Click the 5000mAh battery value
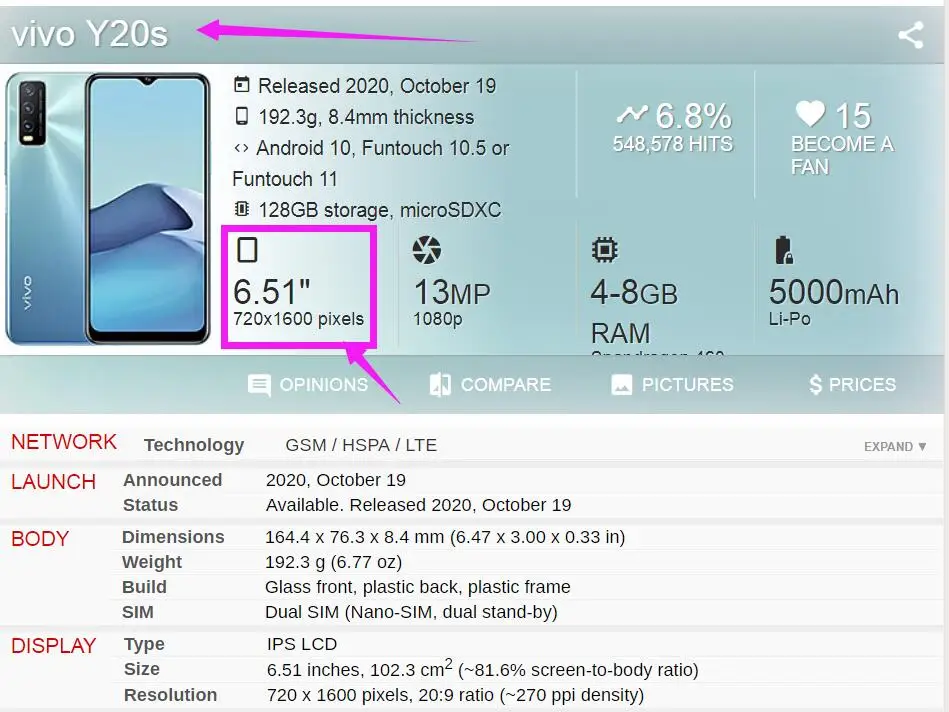949x712 pixels. click(834, 292)
